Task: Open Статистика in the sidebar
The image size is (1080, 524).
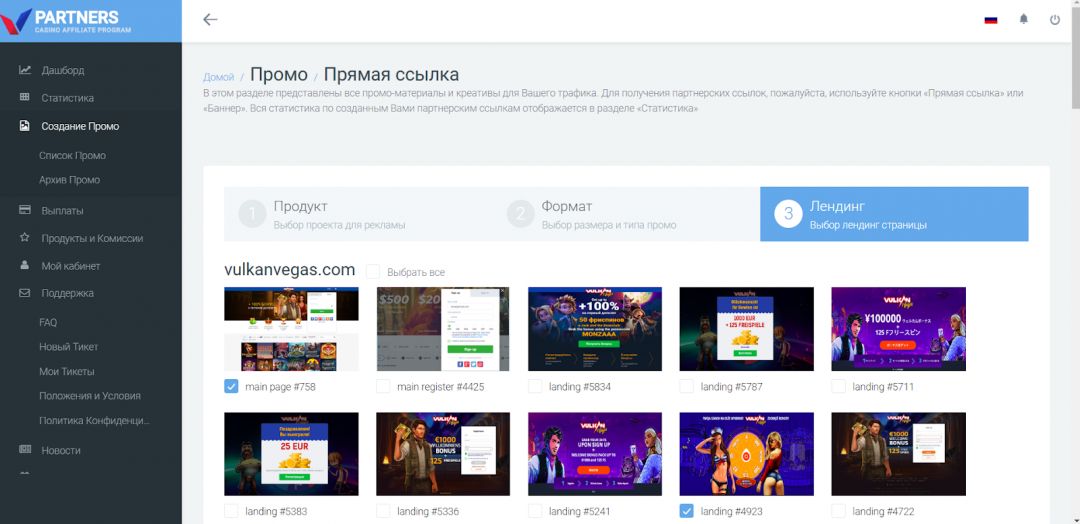Action: [x=68, y=98]
